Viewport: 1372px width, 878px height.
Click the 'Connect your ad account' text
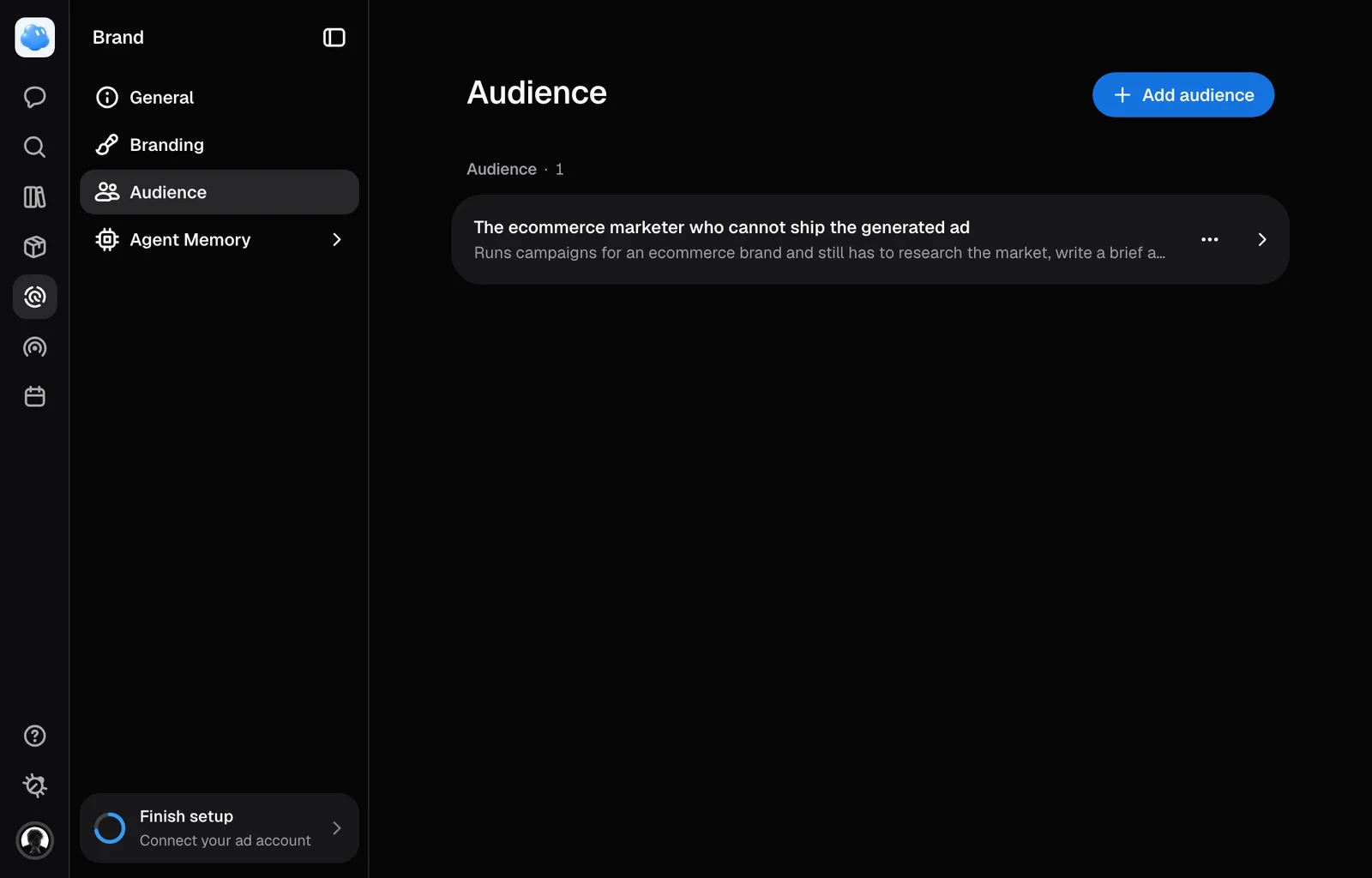[x=226, y=841]
